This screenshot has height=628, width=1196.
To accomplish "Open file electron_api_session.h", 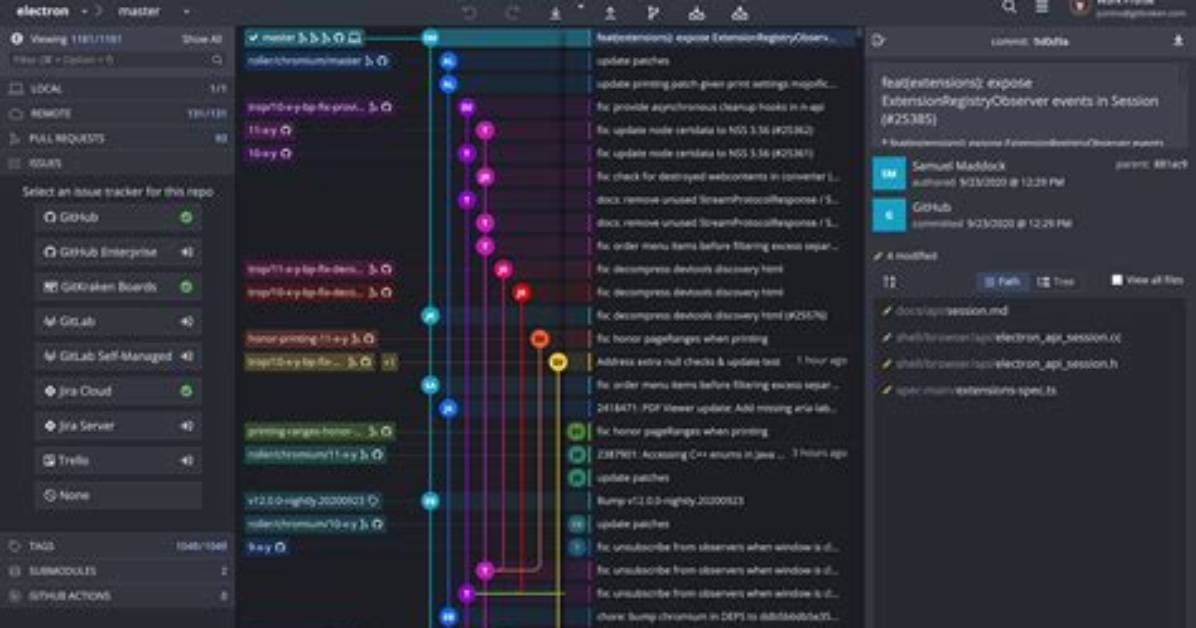I will (1006, 364).
